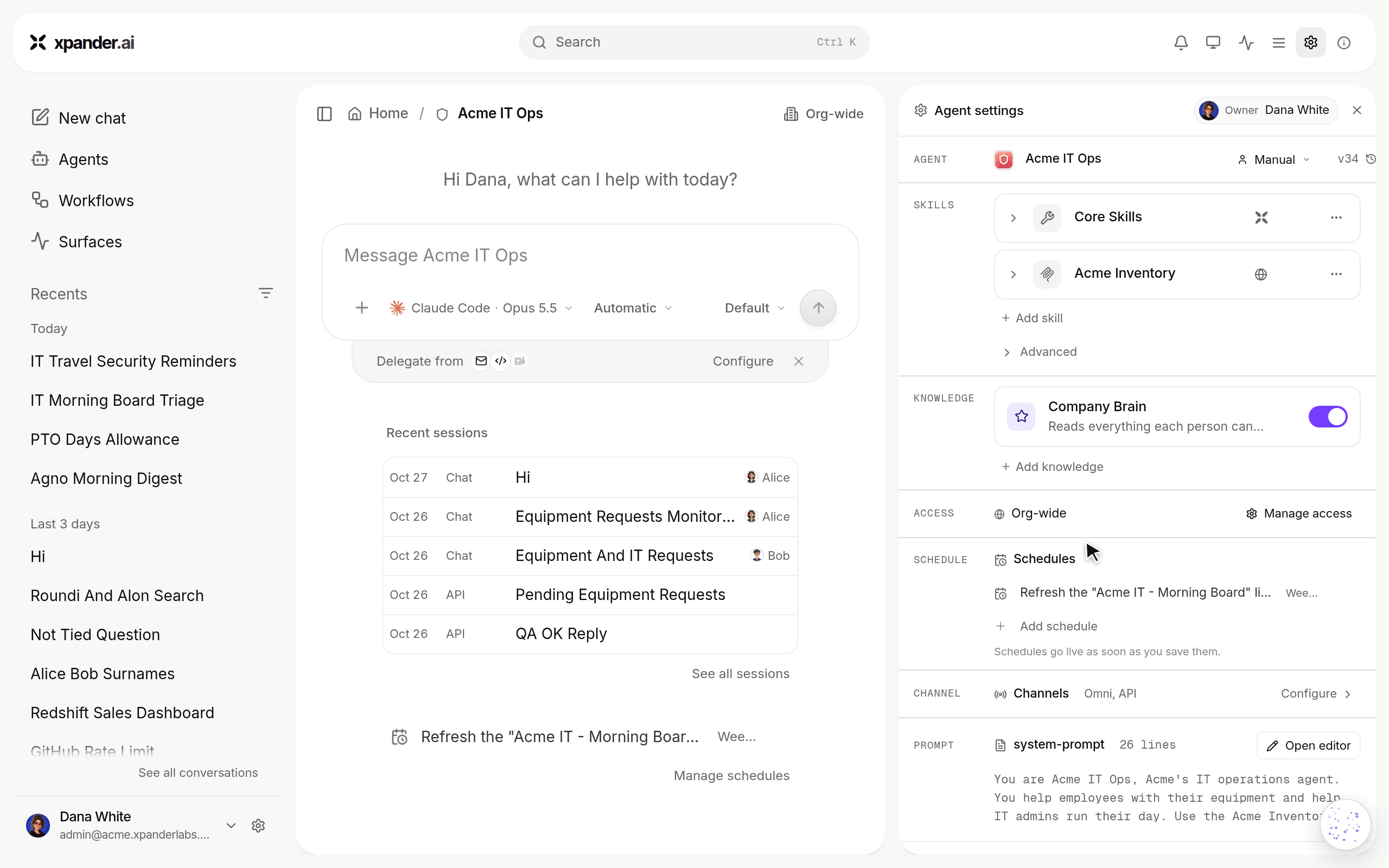Toggle Company Brain knowledge switch
1389x868 pixels.
click(x=1328, y=417)
